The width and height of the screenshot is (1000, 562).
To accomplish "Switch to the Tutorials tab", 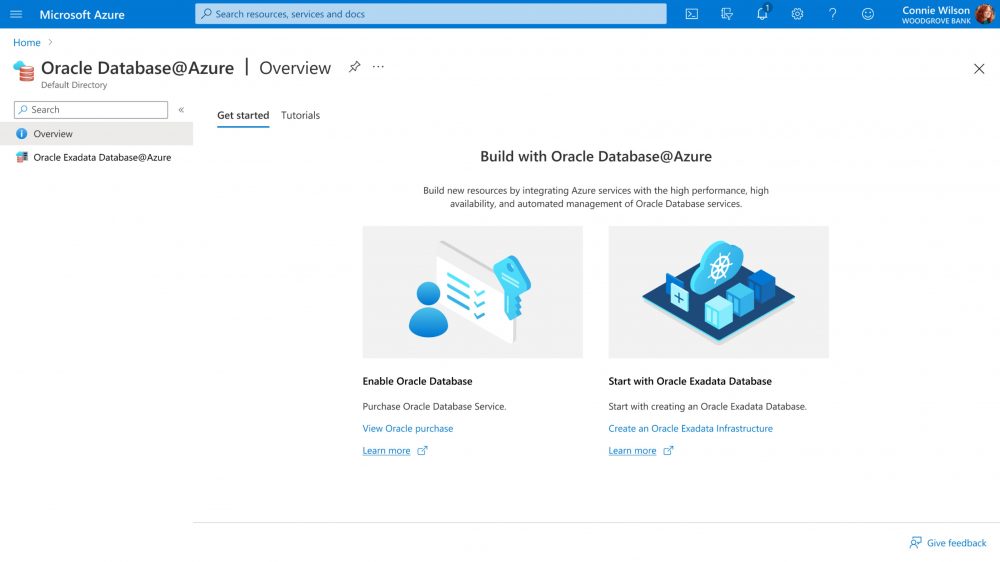I will tap(300, 115).
